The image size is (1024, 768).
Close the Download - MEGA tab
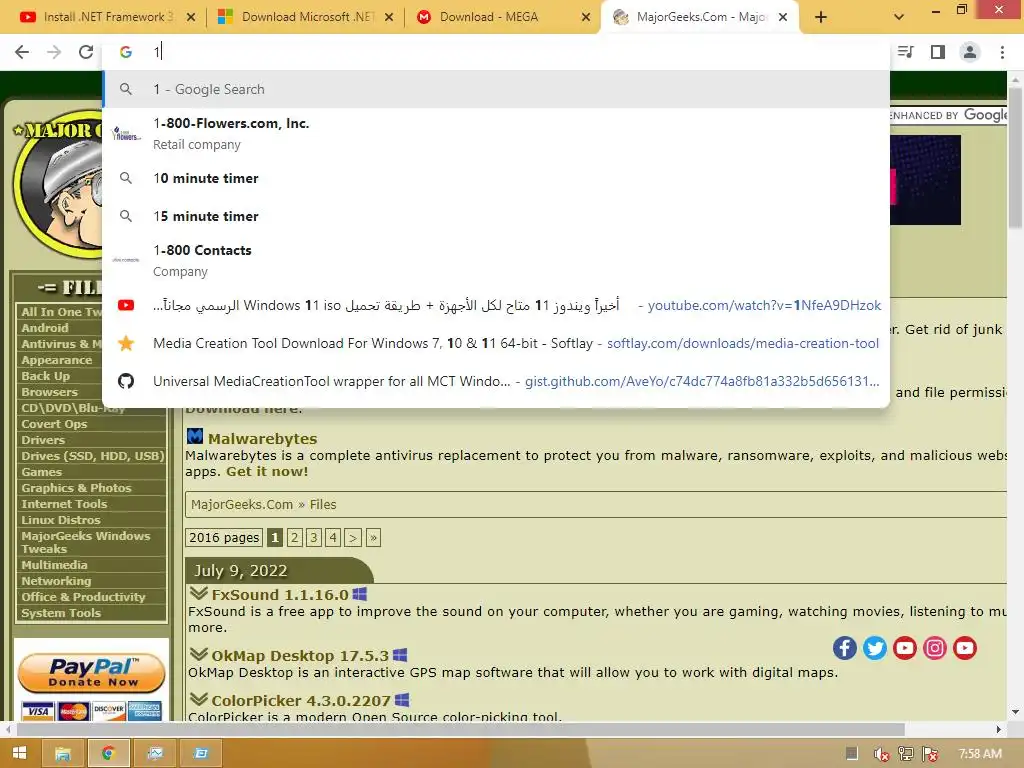(586, 18)
